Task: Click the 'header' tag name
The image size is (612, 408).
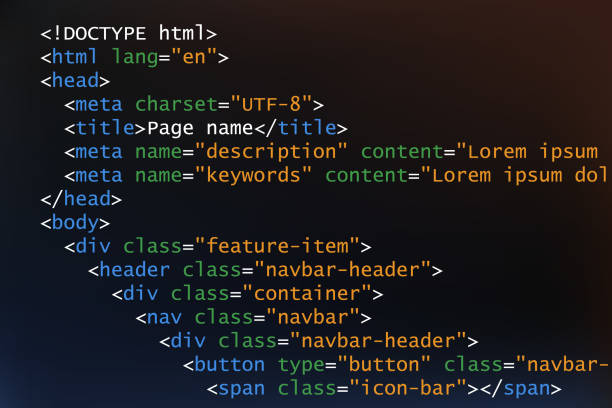Action: (x=135, y=270)
